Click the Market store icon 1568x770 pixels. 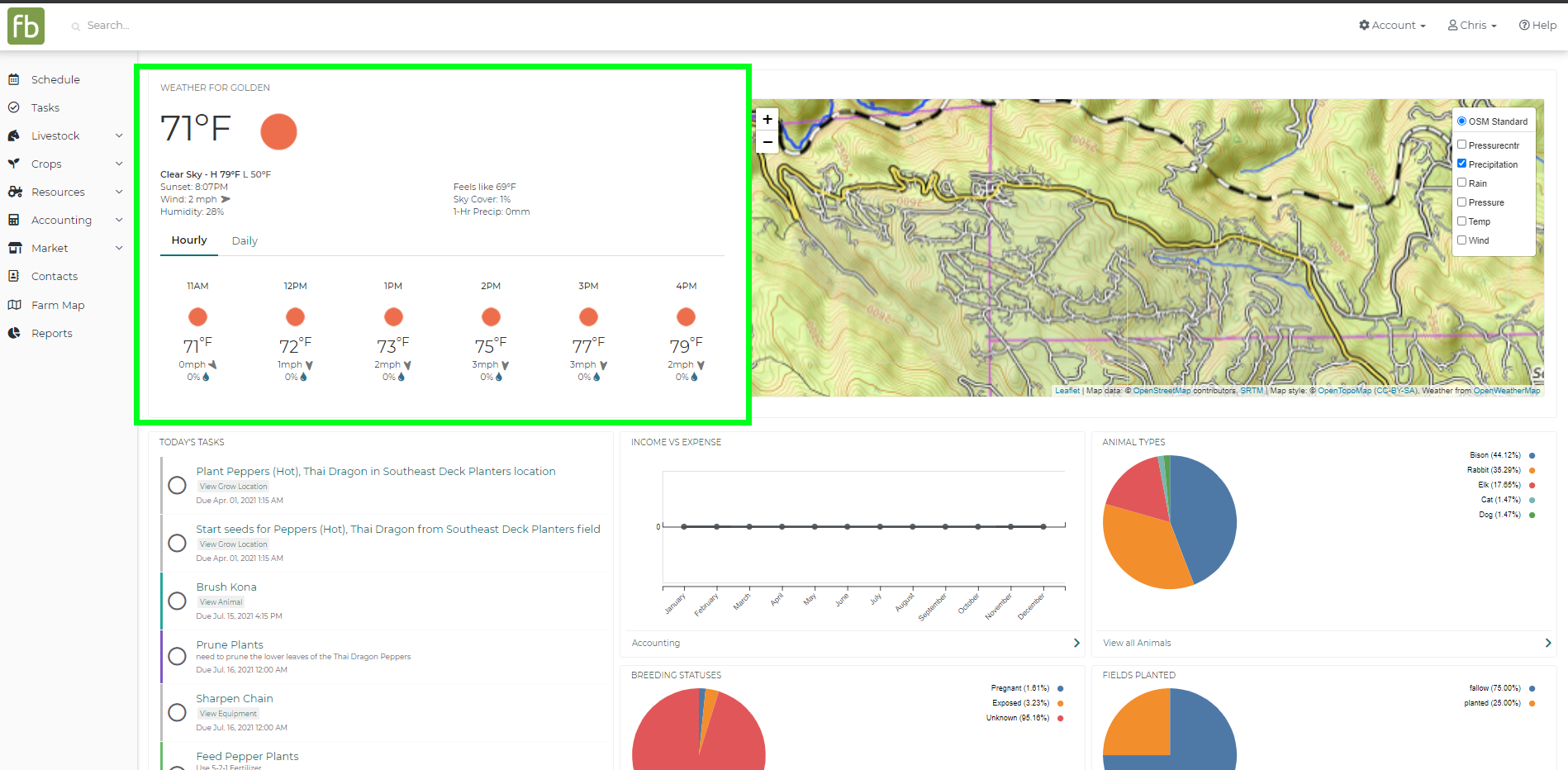click(15, 248)
